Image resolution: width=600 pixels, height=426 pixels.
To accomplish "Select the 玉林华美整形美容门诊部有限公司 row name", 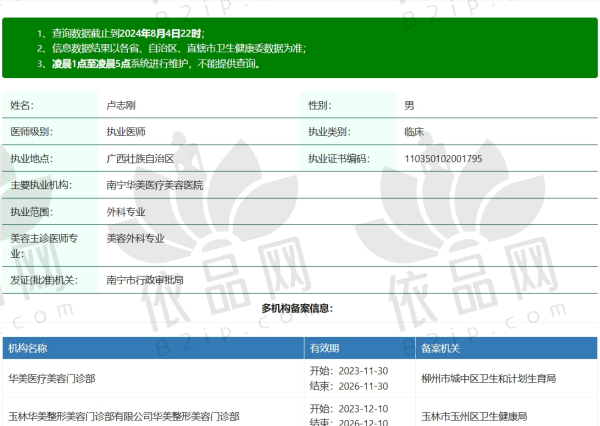I will coord(124,416).
